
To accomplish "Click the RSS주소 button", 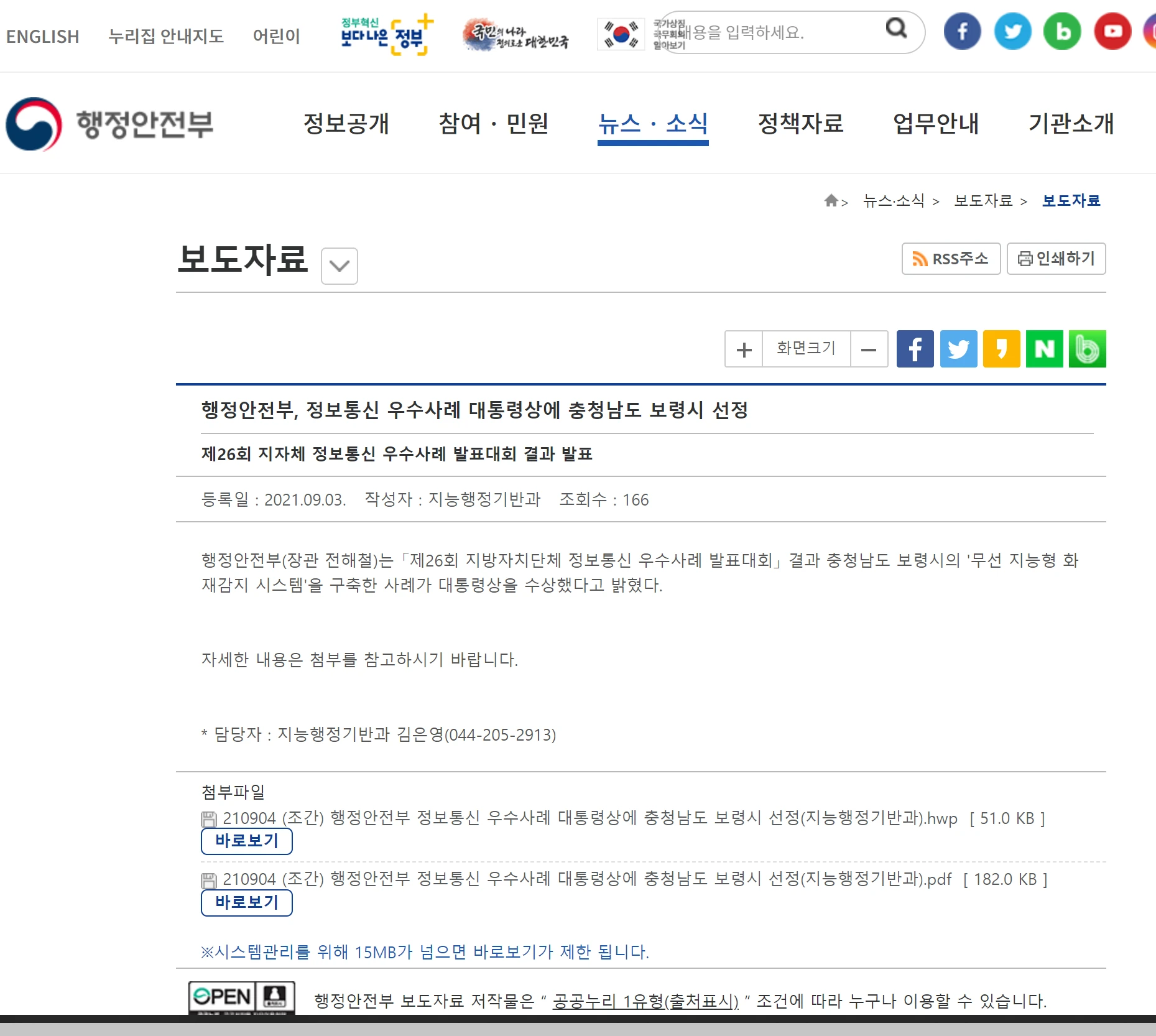I will pos(951,258).
